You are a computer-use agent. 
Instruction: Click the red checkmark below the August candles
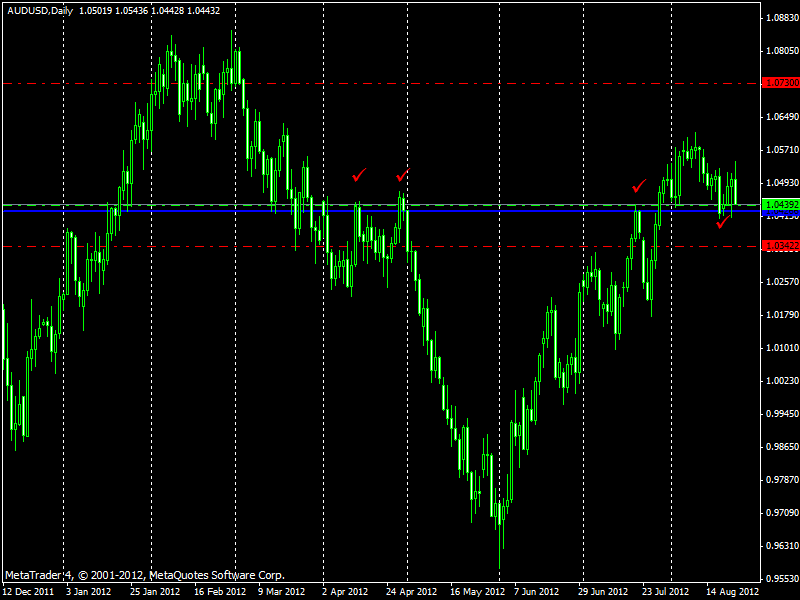click(x=722, y=223)
